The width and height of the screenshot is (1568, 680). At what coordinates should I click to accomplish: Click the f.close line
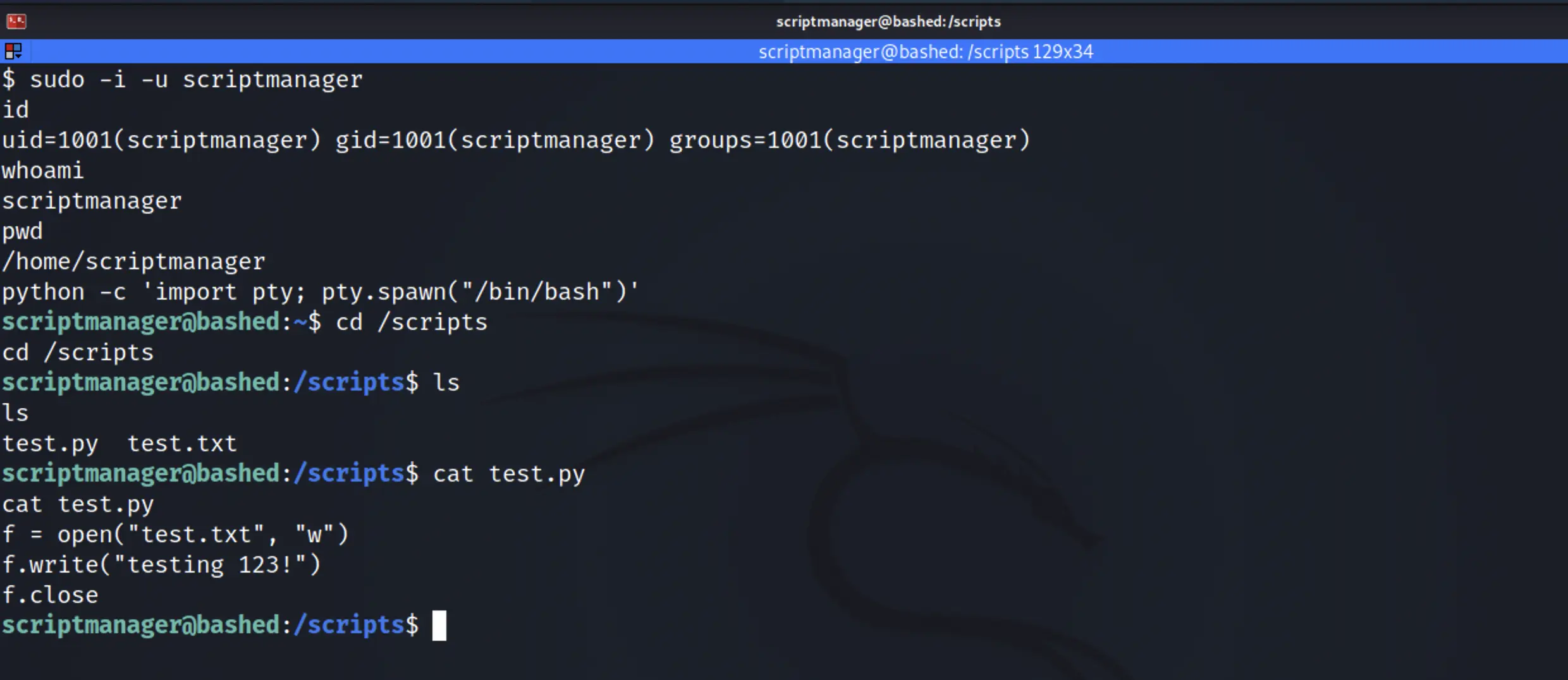pyautogui.click(x=50, y=595)
